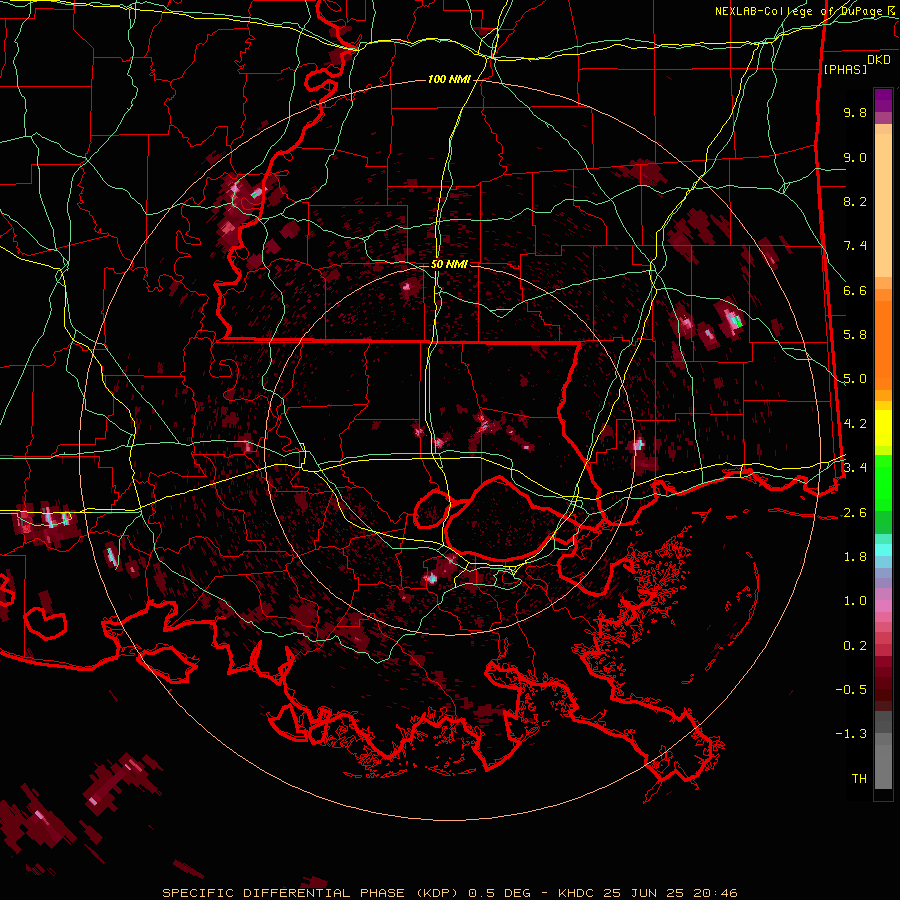The width and height of the screenshot is (900, 900).
Task: Pick the yellow segment of the color bar
Action: [883, 428]
